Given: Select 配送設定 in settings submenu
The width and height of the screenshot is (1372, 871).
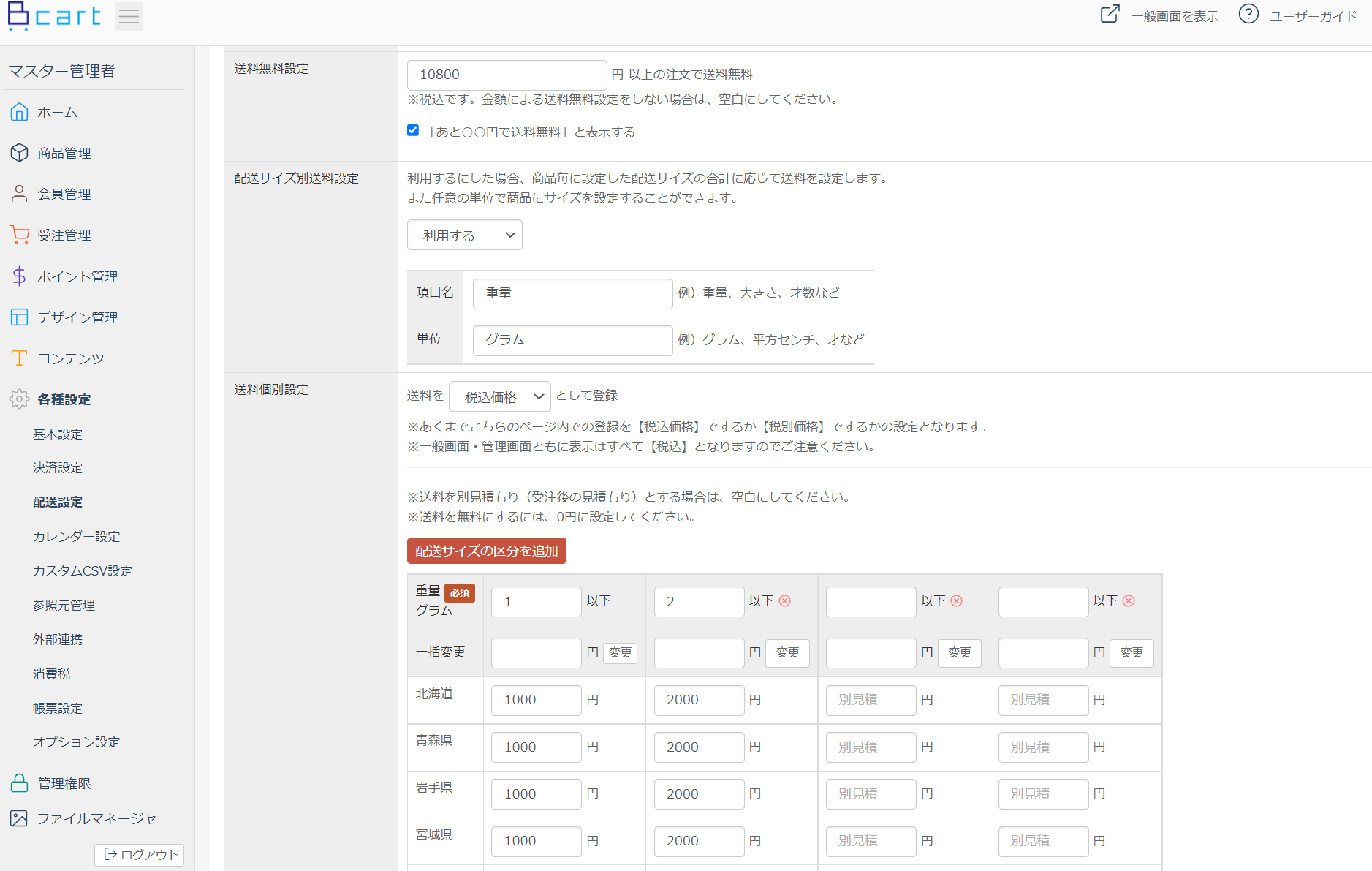Looking at the screenshot, I should tap(58, 502).
